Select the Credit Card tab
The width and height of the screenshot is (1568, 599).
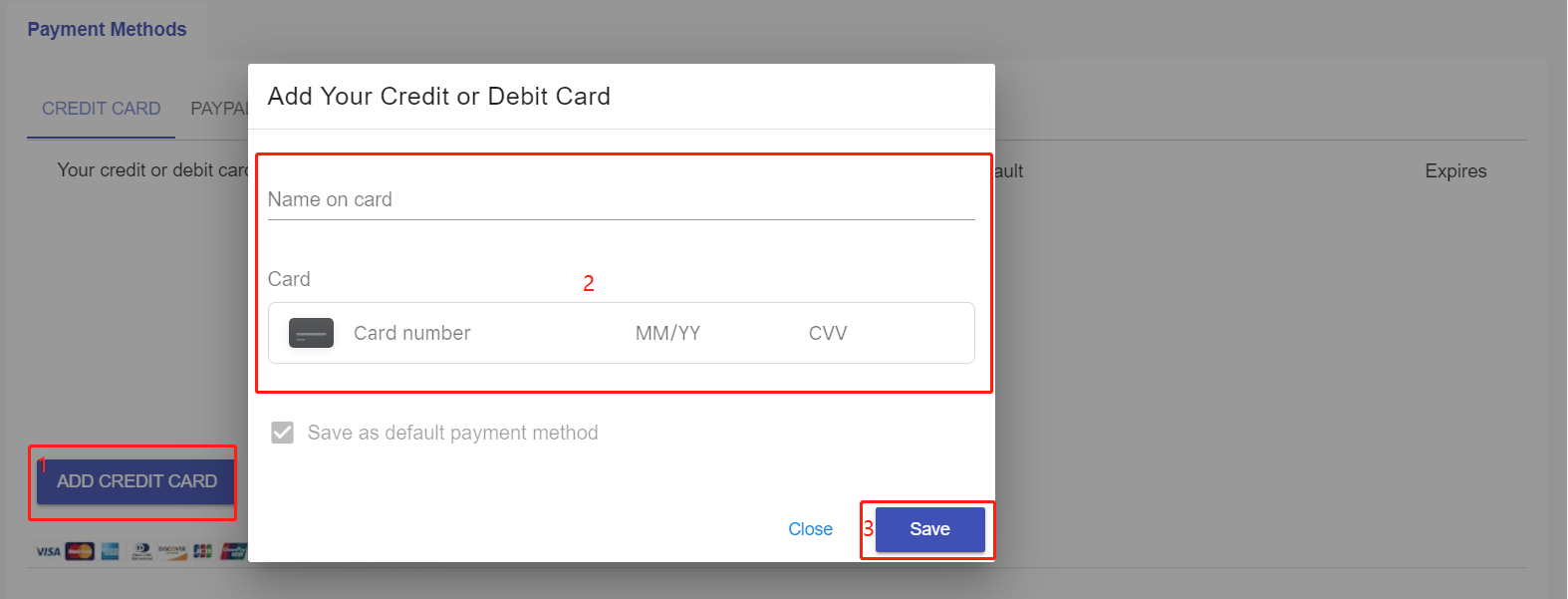click(x=101, y=108)
